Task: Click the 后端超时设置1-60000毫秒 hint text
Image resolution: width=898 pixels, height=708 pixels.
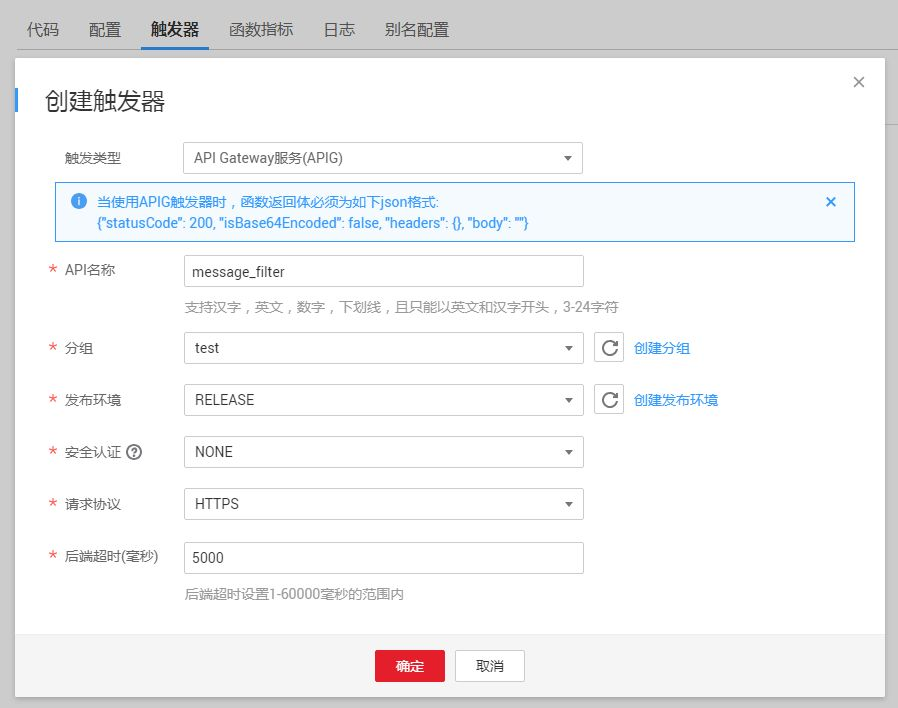Action: 294,594
